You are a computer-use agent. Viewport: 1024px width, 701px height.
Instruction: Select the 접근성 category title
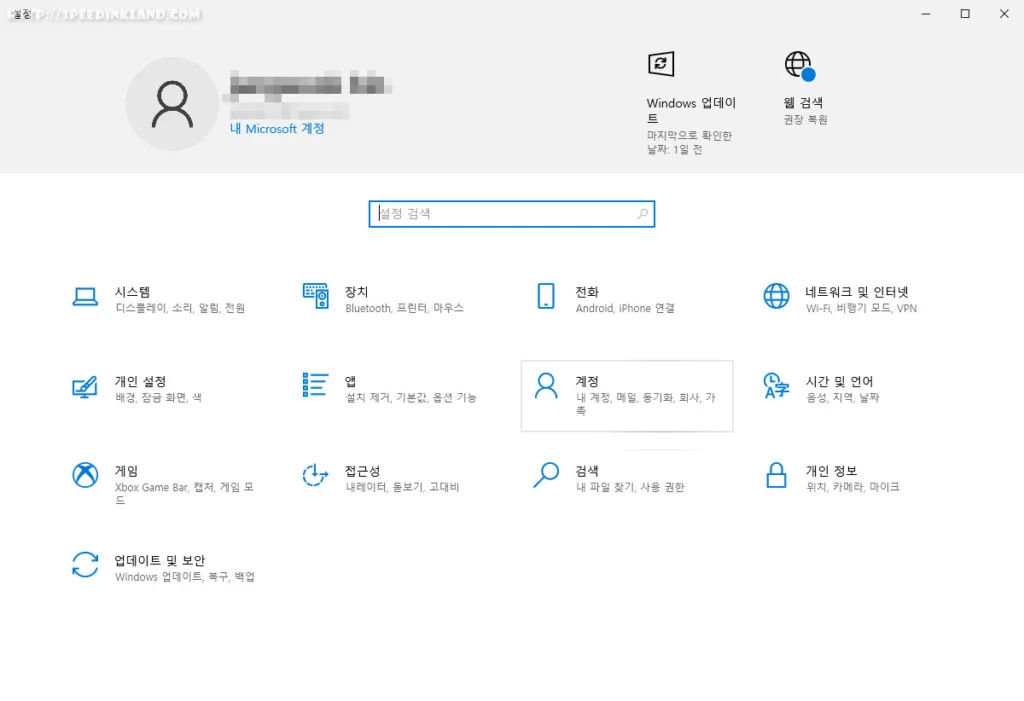point(362,471)
